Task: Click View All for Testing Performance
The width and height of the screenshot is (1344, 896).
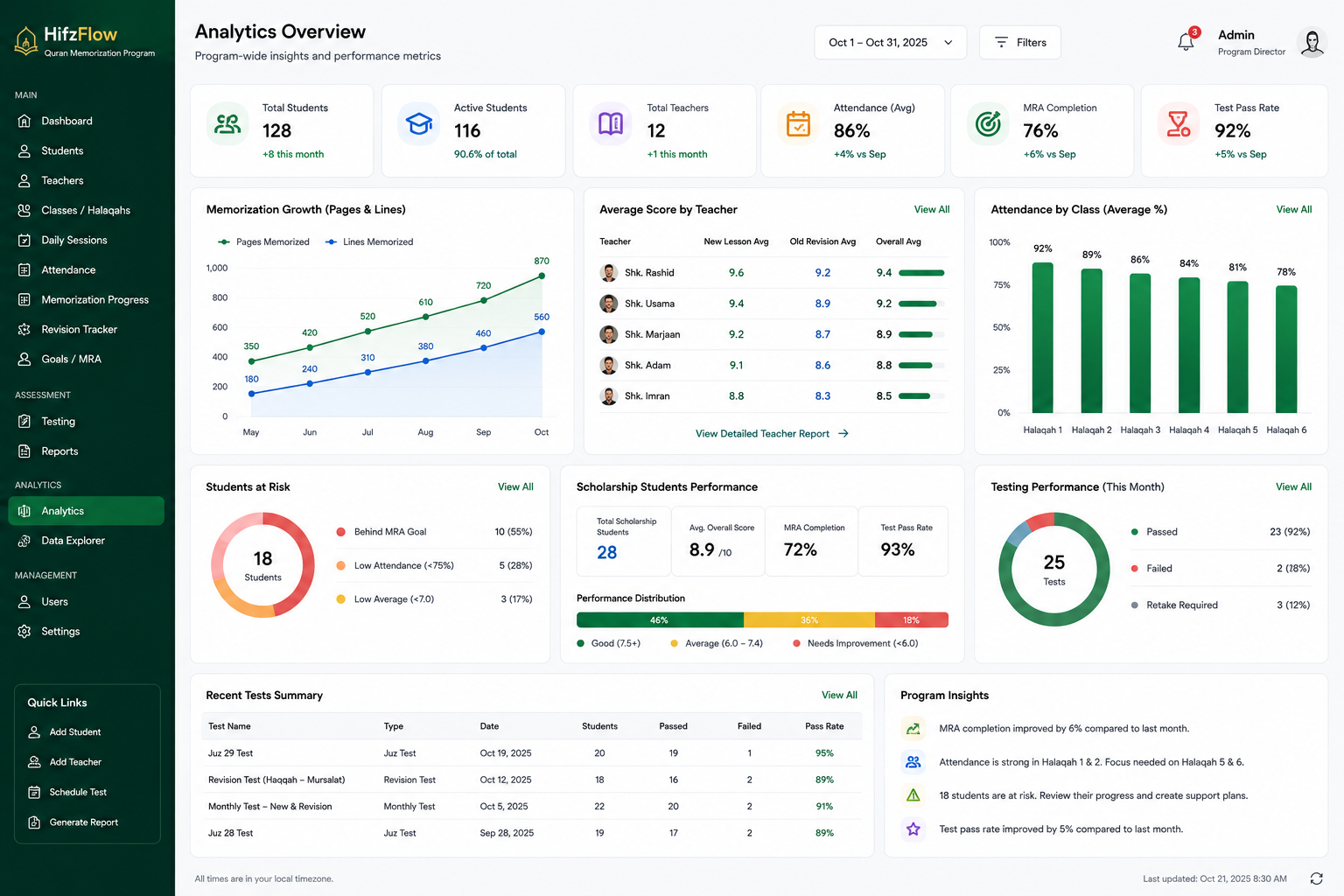Action: tap(1293, 487)
